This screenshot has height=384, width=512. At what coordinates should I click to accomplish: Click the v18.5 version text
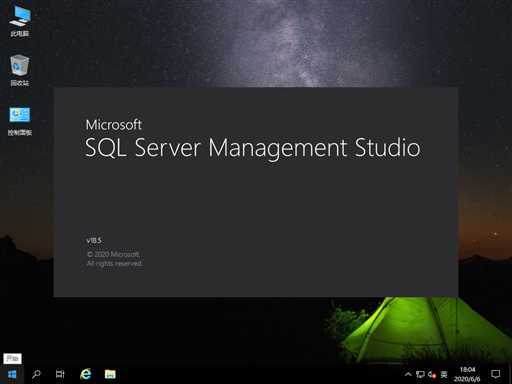(x=94, y=240)
